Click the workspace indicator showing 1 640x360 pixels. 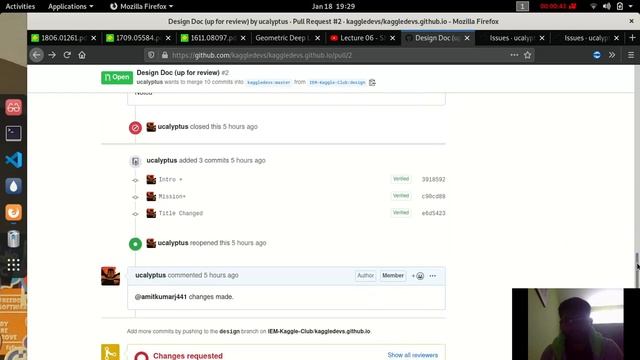pyautogui.click(x=522, y=6)
